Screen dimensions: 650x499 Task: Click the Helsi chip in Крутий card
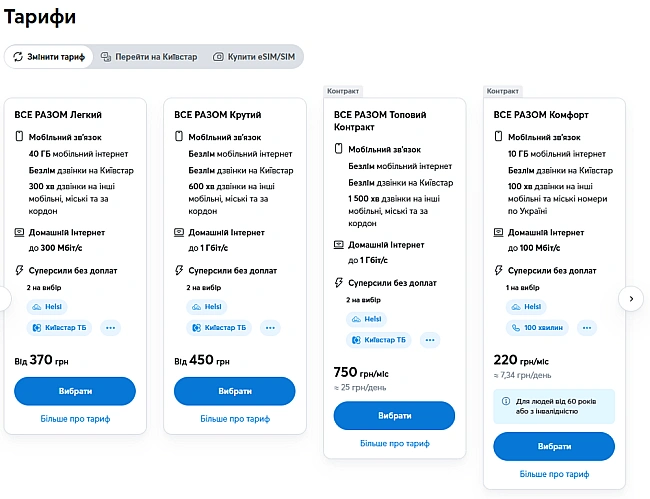(x=206, y=306)
